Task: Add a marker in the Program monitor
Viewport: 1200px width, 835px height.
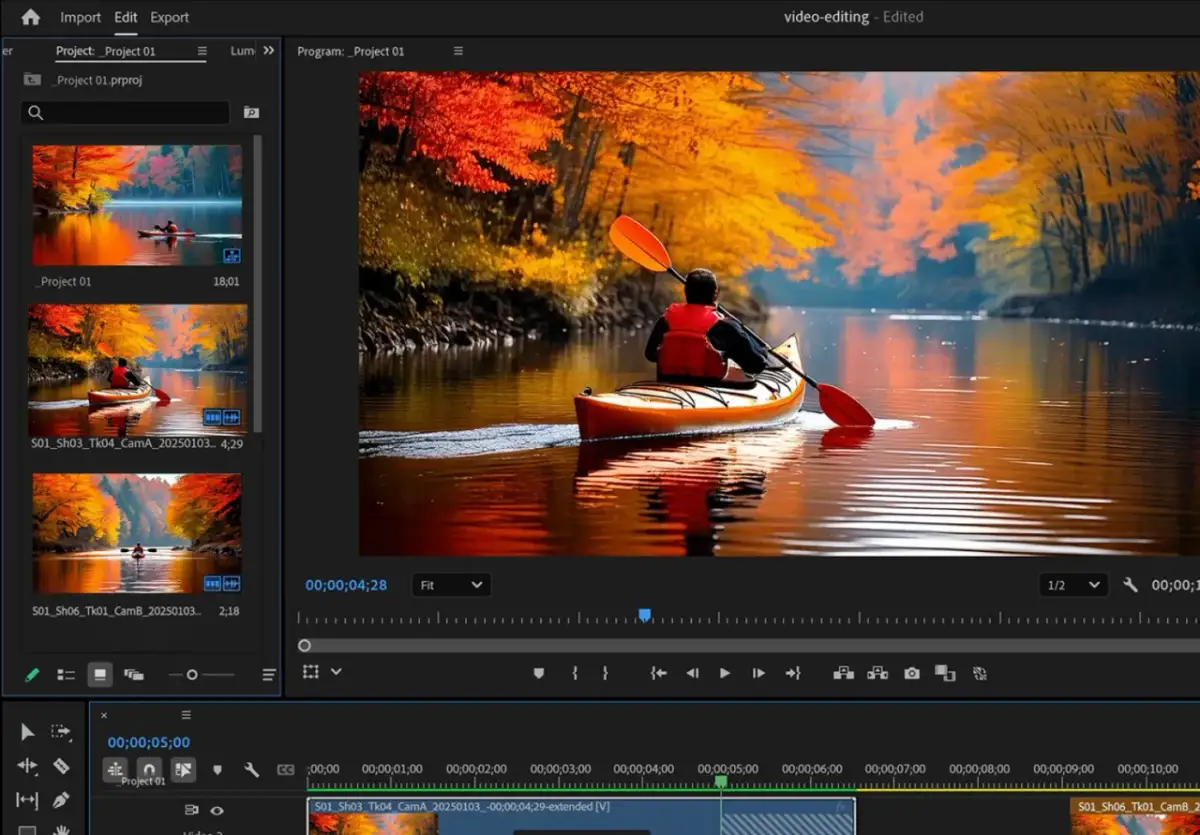Action: tap(538, 673)
